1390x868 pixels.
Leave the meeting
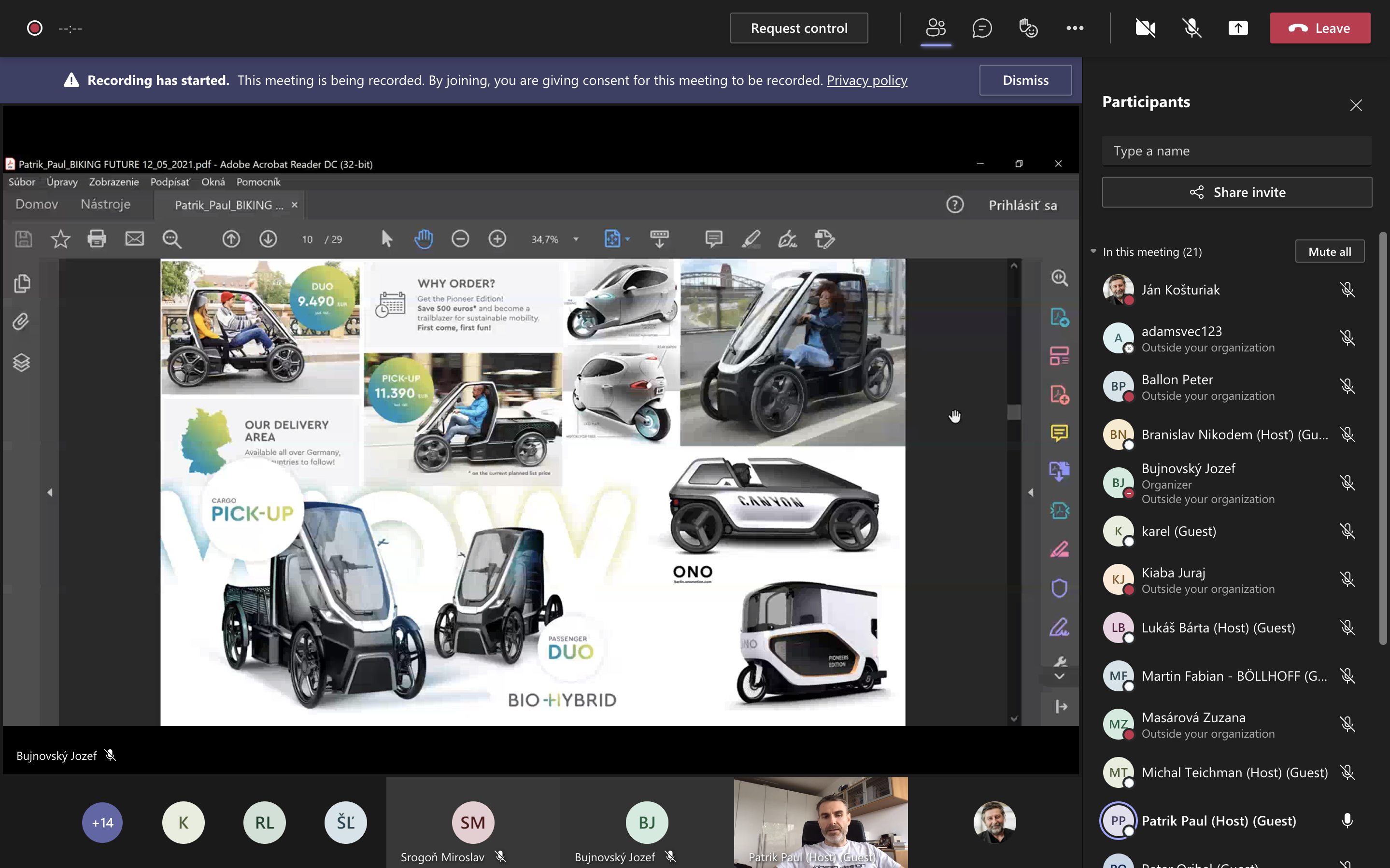click(1319, 28)
